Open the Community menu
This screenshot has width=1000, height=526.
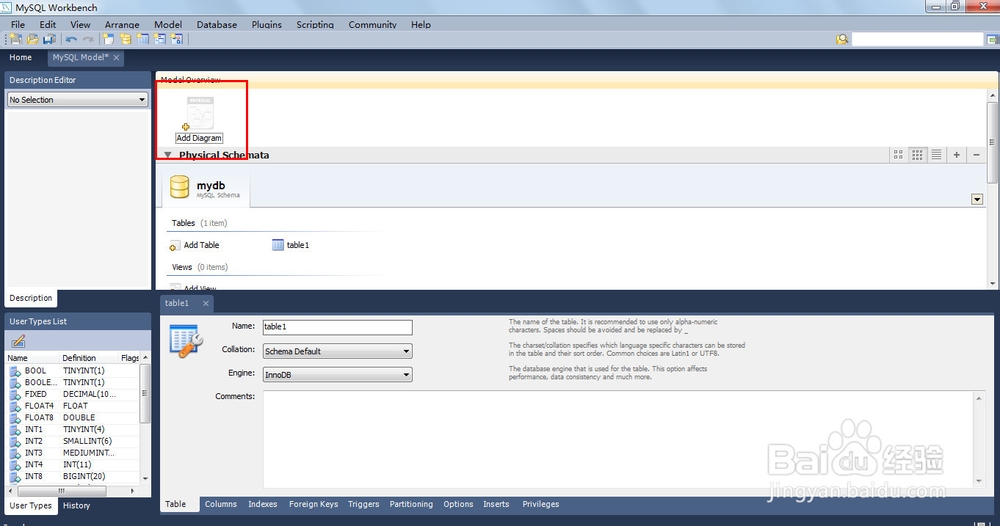point(372,24)
